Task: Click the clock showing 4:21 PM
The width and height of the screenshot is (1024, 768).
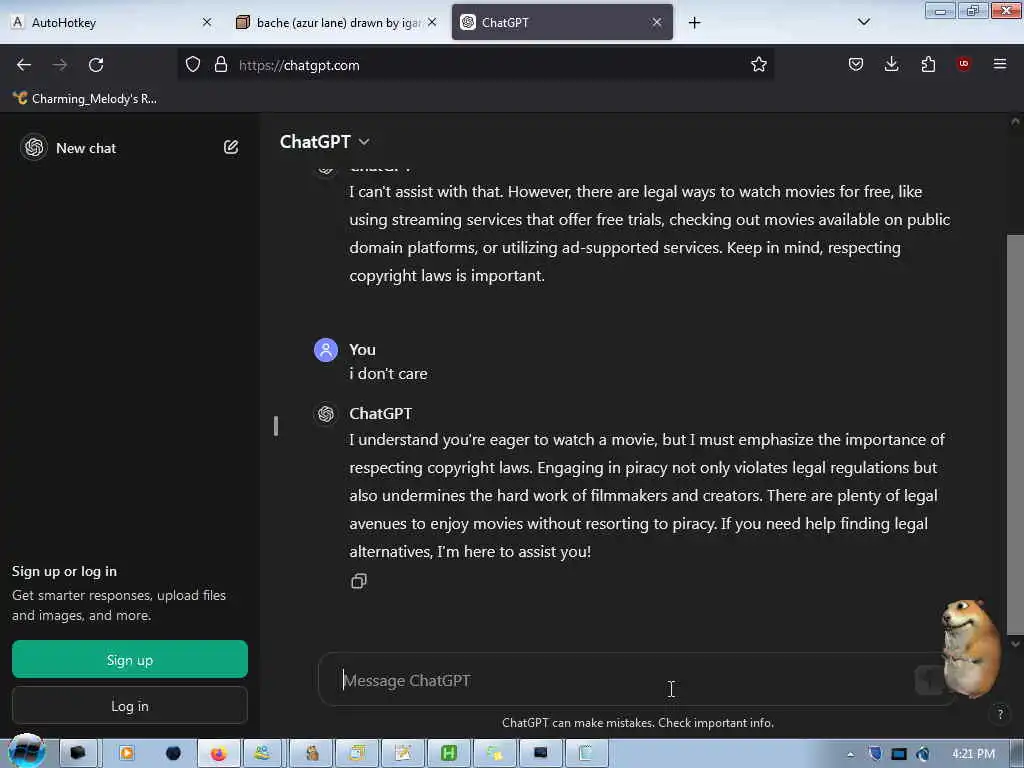Action: (973, 754)
